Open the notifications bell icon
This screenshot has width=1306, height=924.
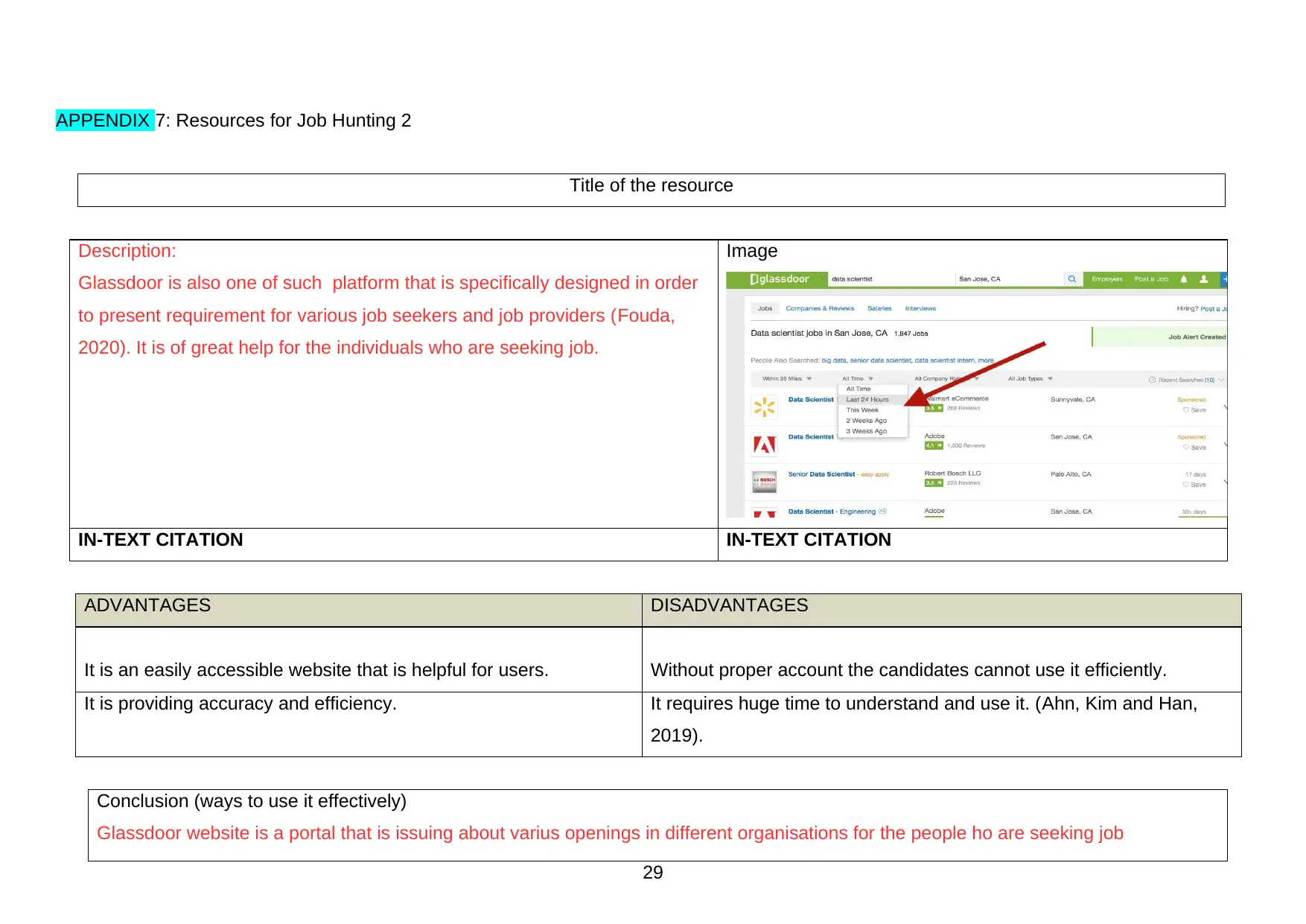1184,279
